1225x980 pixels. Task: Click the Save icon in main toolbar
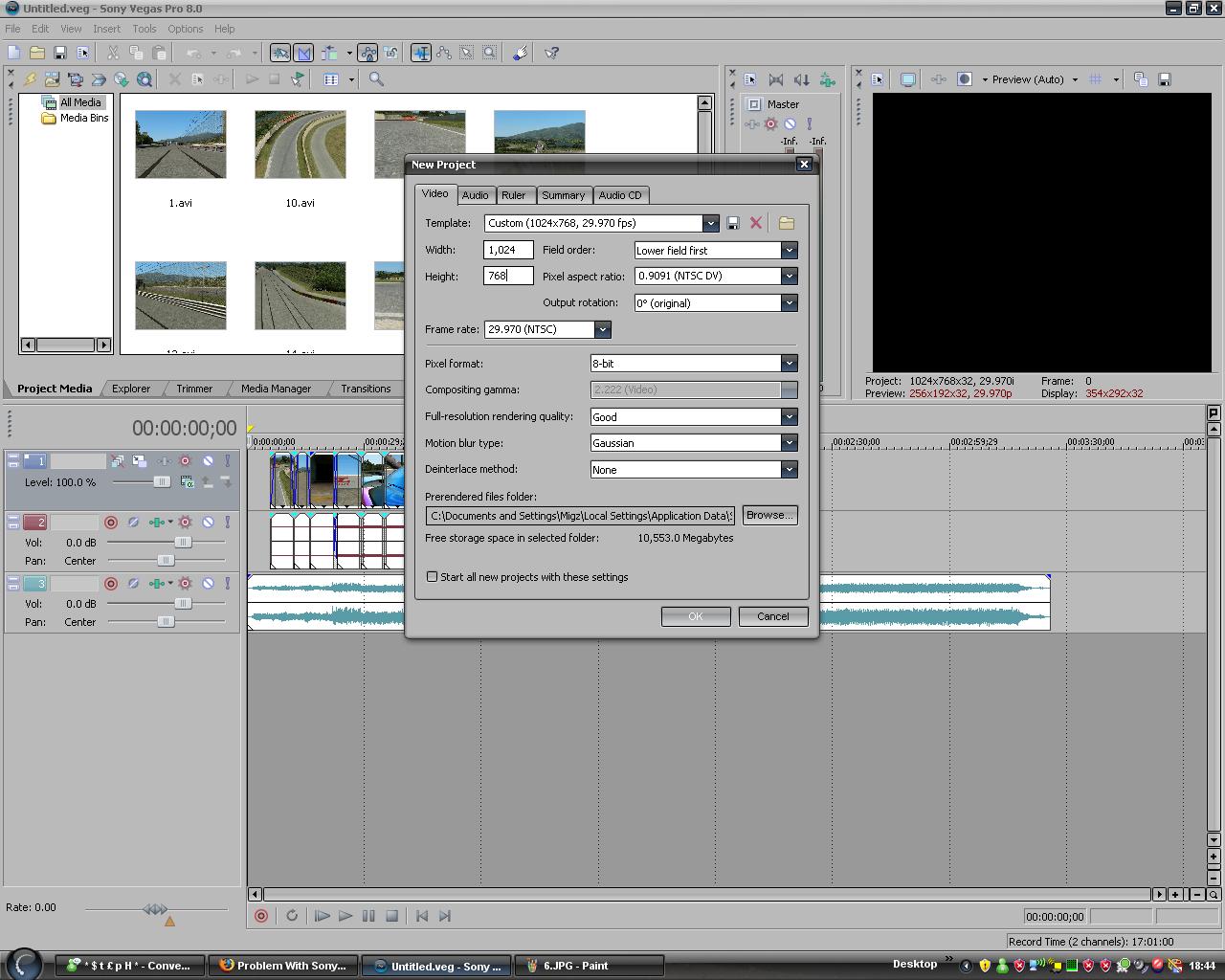(60, 54)
